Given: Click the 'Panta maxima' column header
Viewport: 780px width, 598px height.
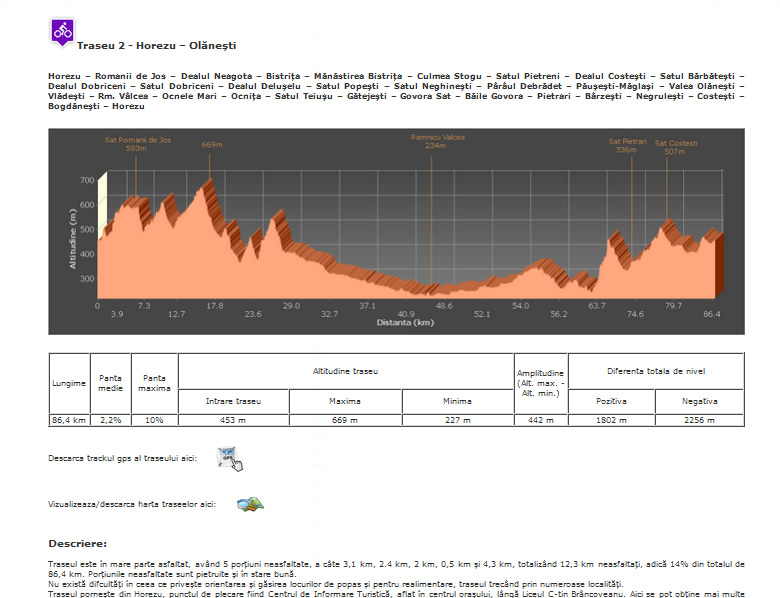Looking at the screenshot, I should coord(154,382).
